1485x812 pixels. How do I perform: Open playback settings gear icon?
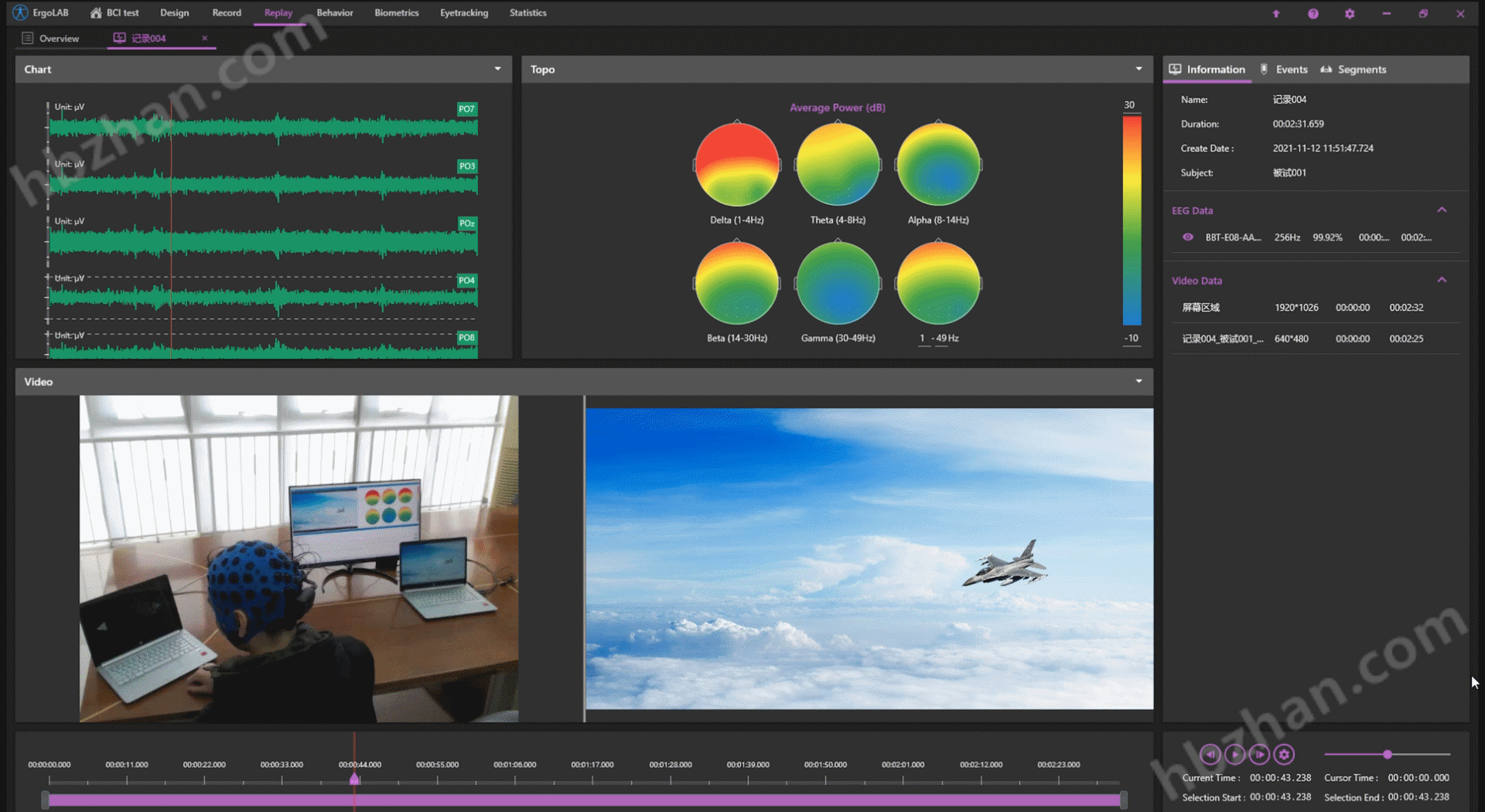tap(1285, 754)
